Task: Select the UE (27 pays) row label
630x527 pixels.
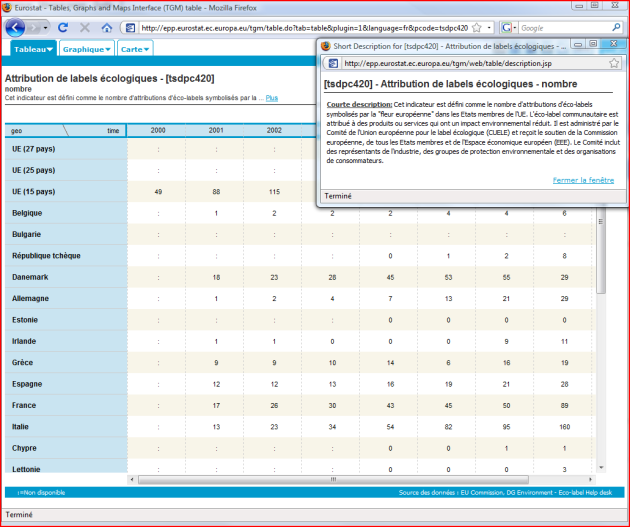Action: (x=33, y=149)
